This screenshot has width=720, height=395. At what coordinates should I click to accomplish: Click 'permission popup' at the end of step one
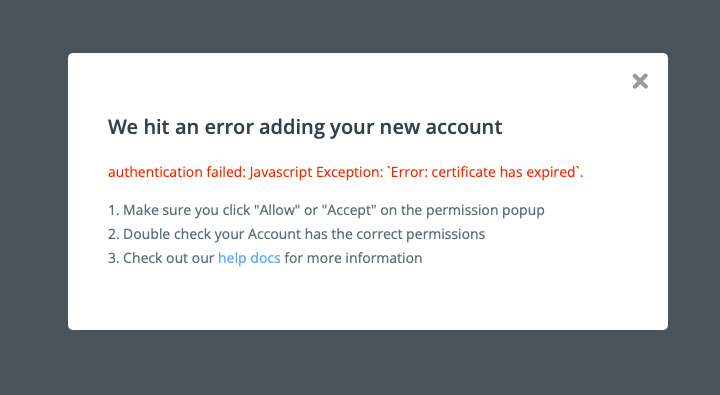pos(485,210)
